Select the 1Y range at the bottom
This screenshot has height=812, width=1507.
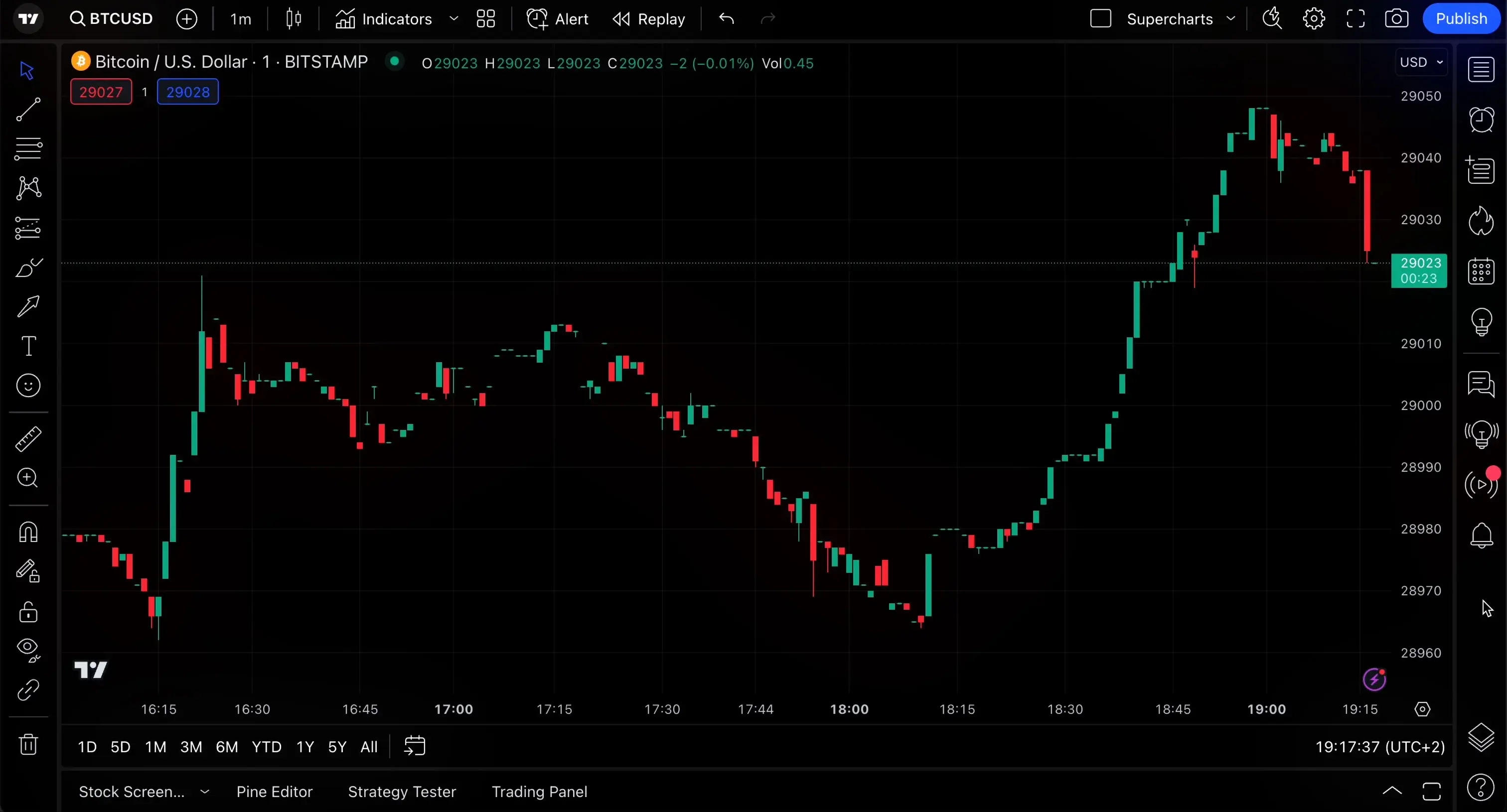pyautogui.click(x=305, y=747)
